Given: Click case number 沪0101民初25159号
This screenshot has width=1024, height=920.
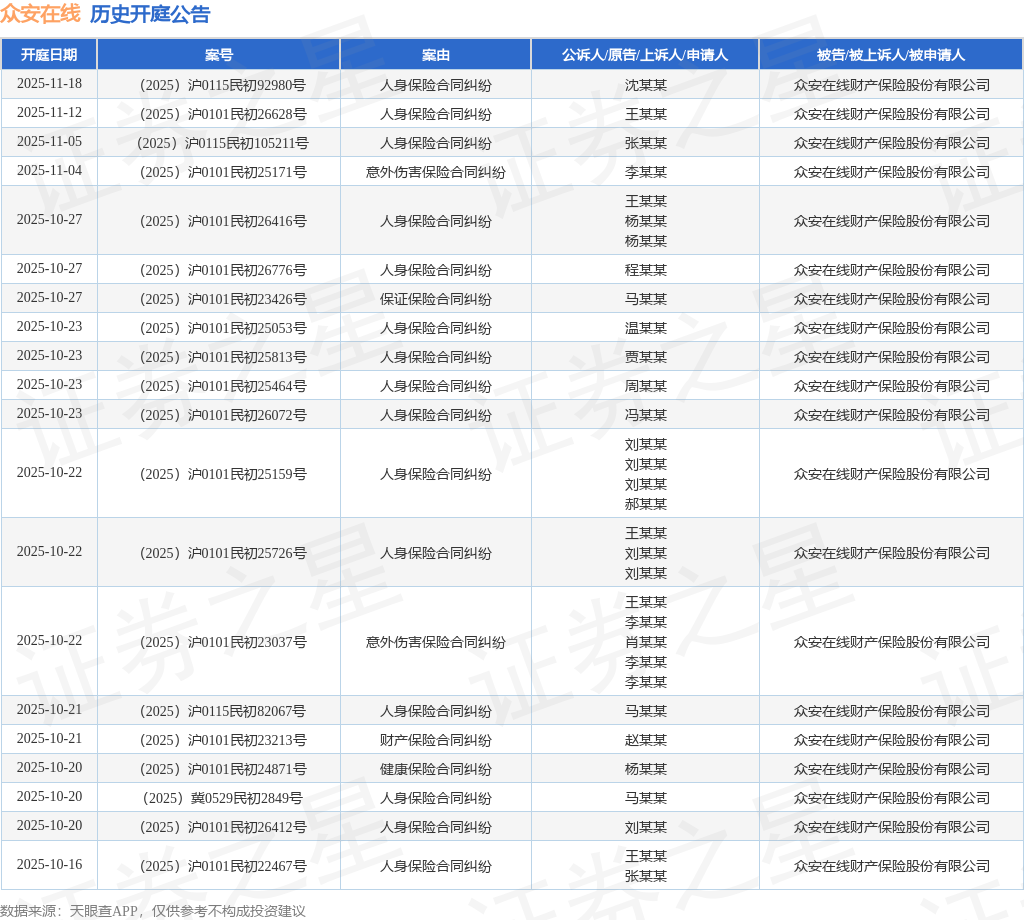Looking at the screenshot, I should [x=223, y=474].
